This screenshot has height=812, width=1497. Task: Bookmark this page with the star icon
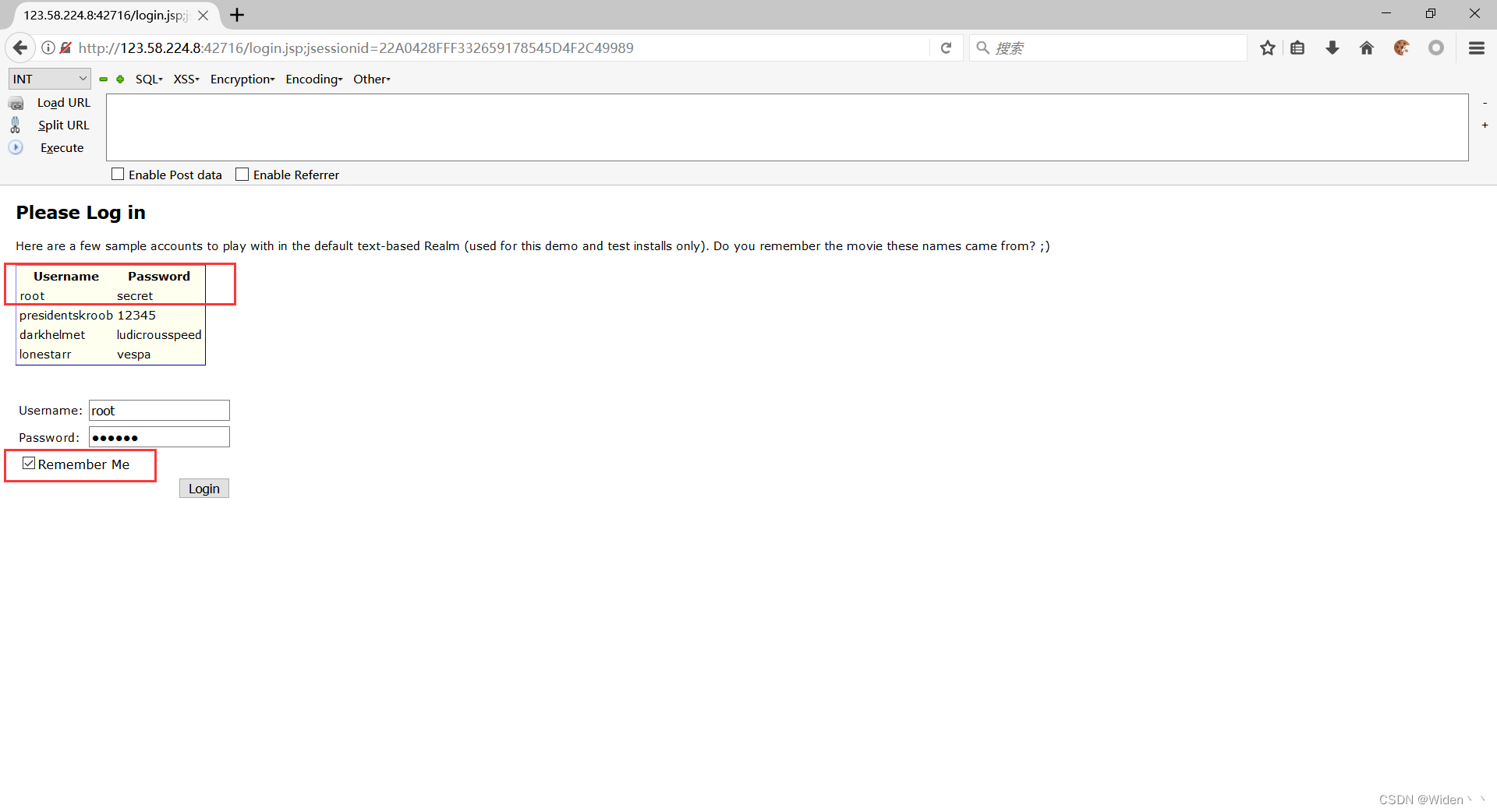click(x=1268, y=48)
